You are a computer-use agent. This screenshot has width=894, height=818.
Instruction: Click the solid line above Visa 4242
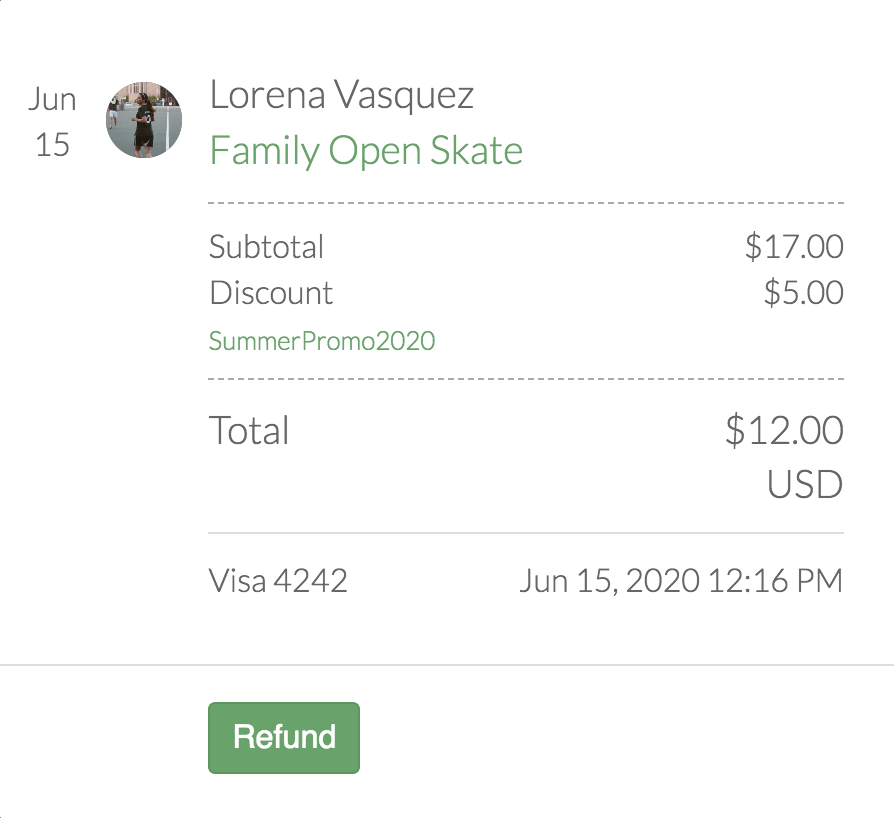(526, 533)
